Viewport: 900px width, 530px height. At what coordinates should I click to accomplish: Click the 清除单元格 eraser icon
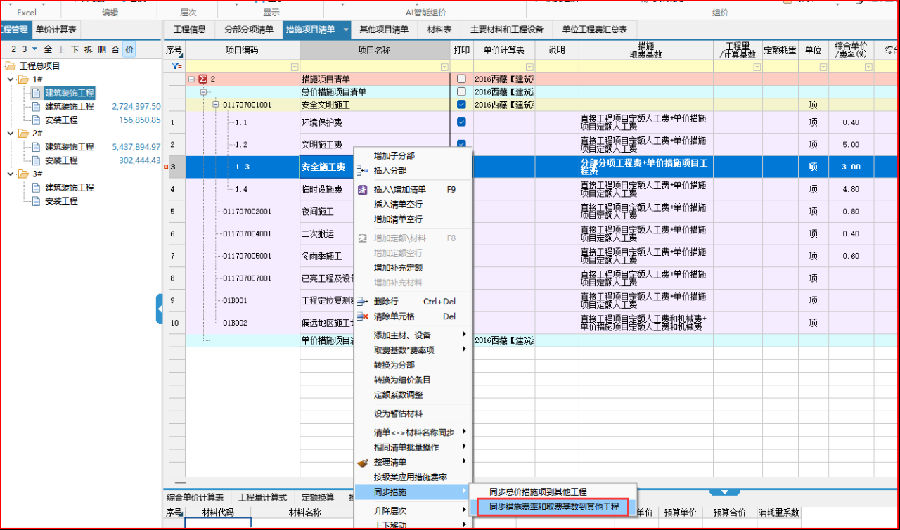(363, 316)
